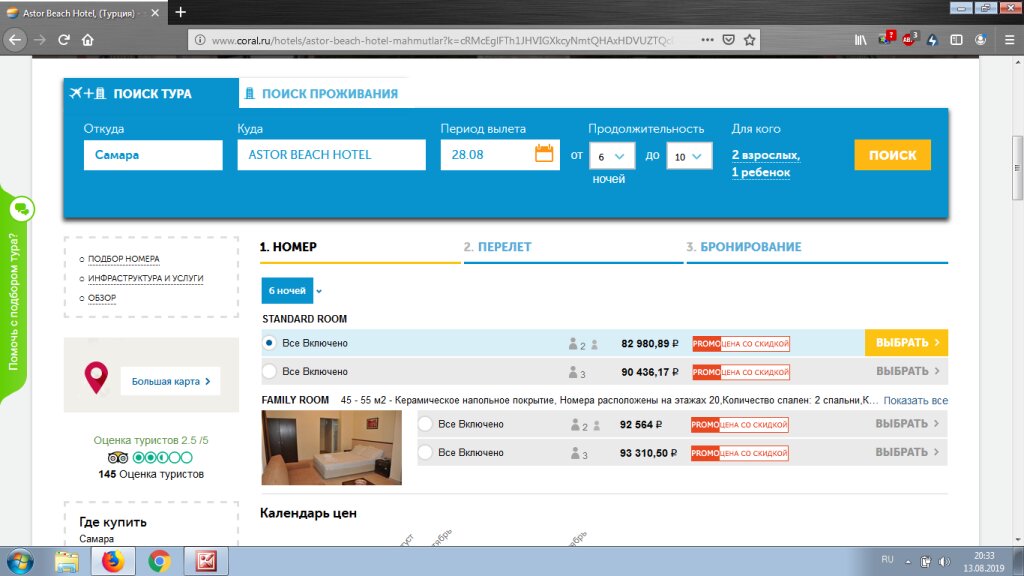The image size is (1024, 576).
Task: Click the yellow ПОИСК button
Action: click(892, 155)
